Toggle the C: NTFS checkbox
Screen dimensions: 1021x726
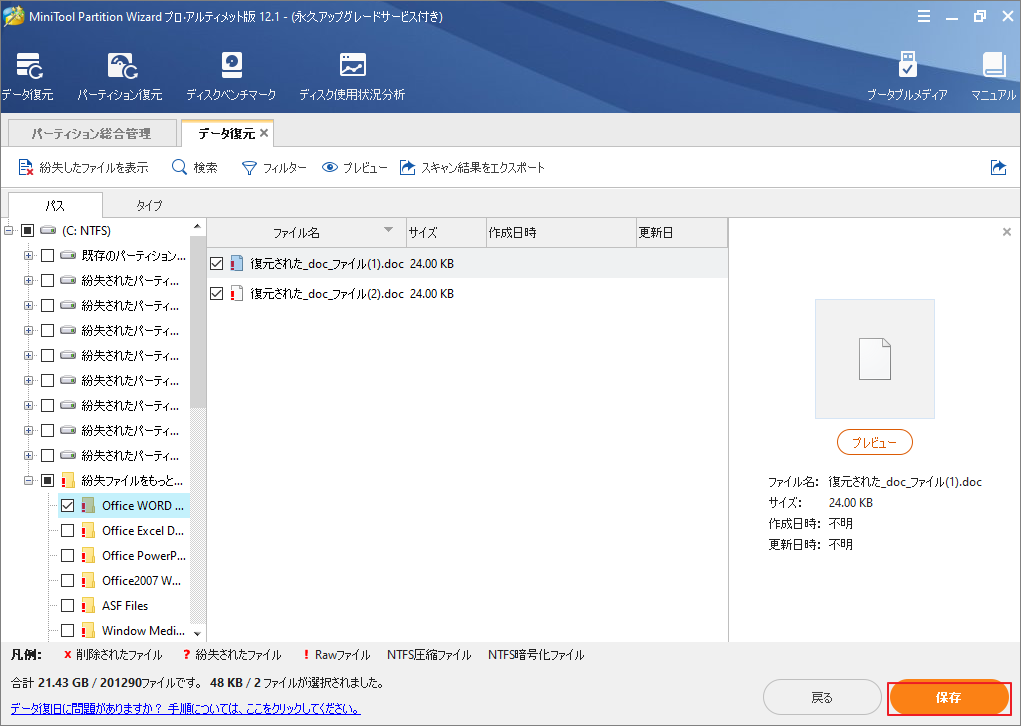click(27, 230)
